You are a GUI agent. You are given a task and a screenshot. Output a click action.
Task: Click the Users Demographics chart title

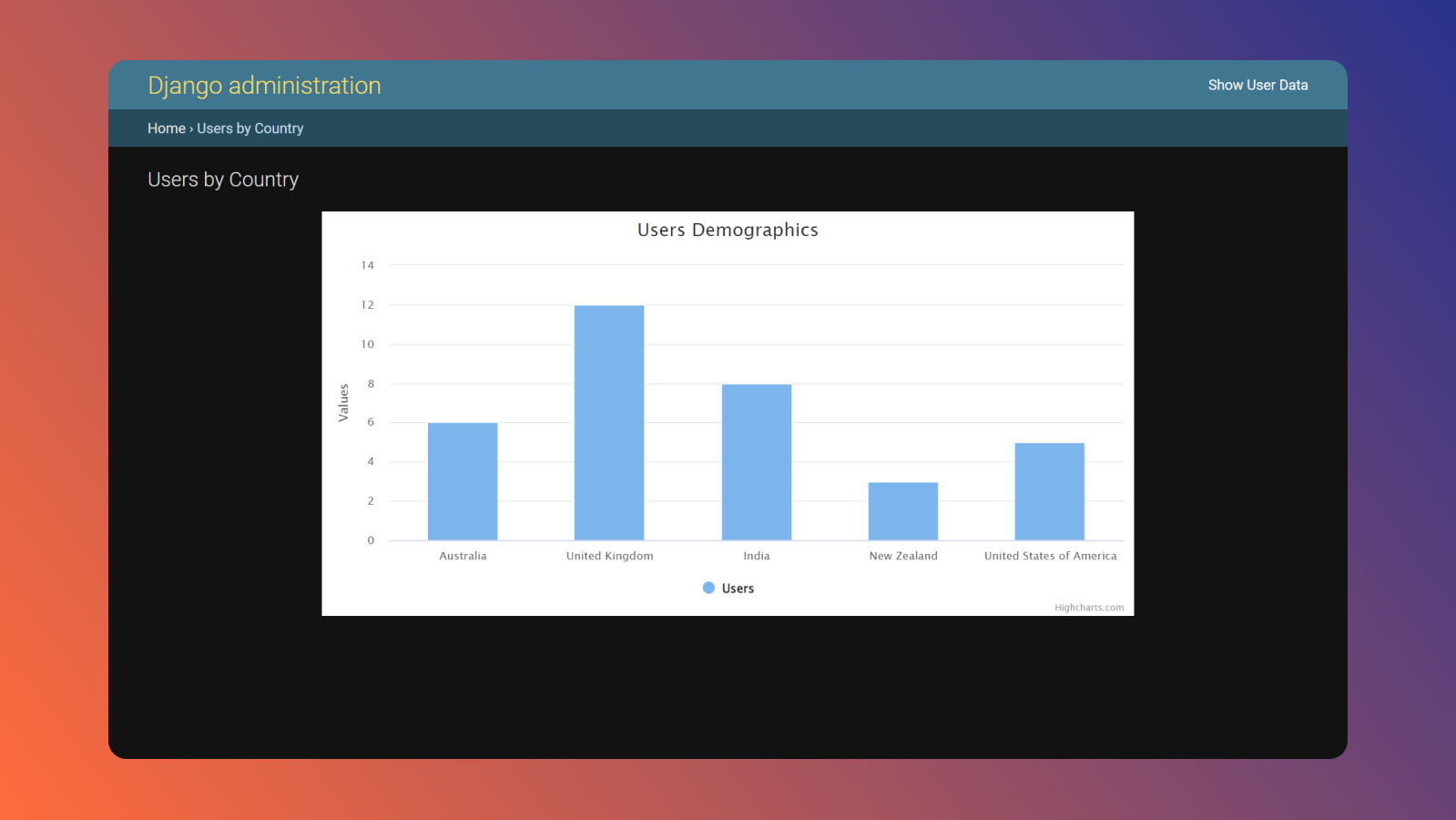pos(728,231)
